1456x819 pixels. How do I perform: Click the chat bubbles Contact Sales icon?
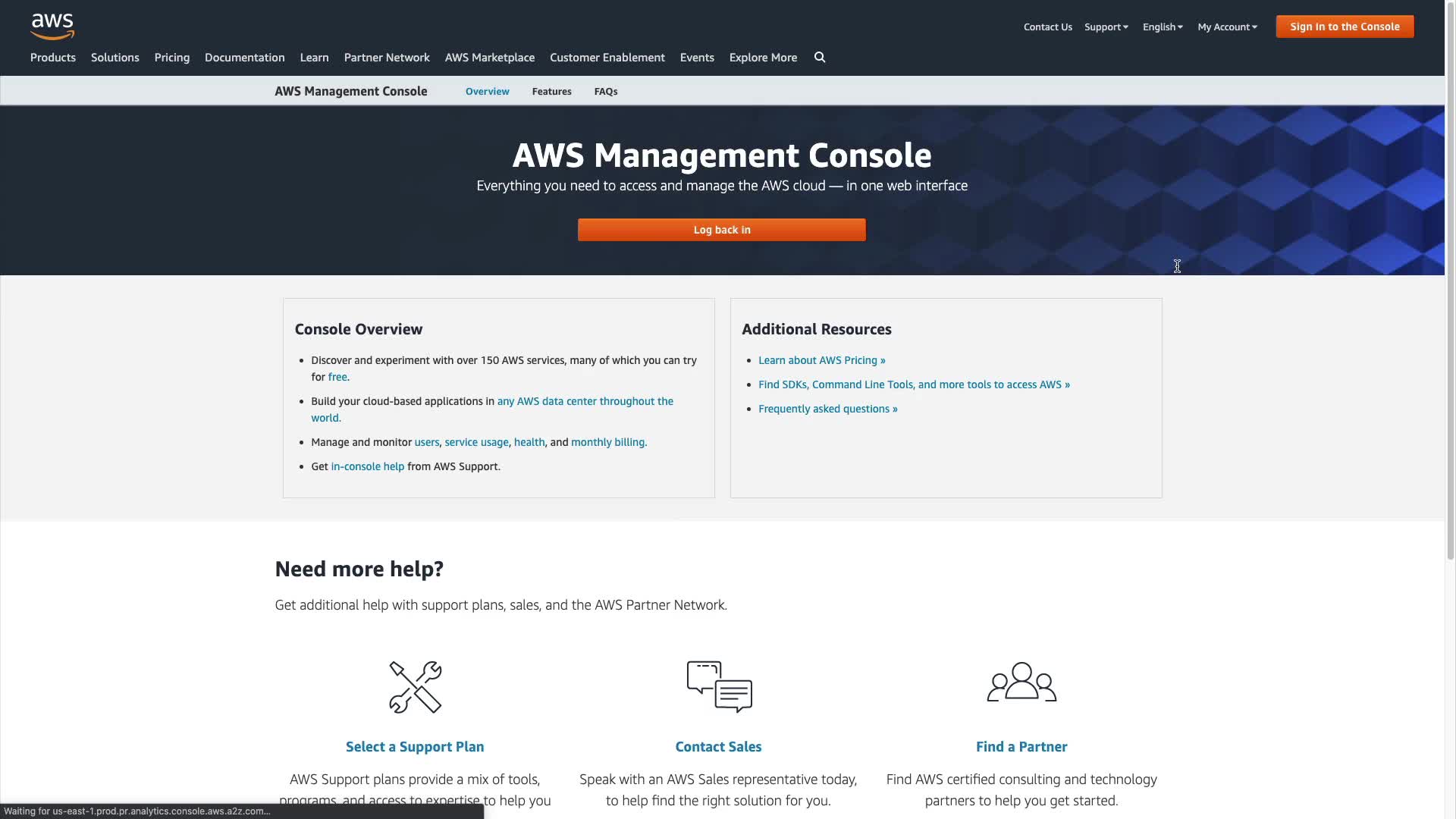click(719, 686)
